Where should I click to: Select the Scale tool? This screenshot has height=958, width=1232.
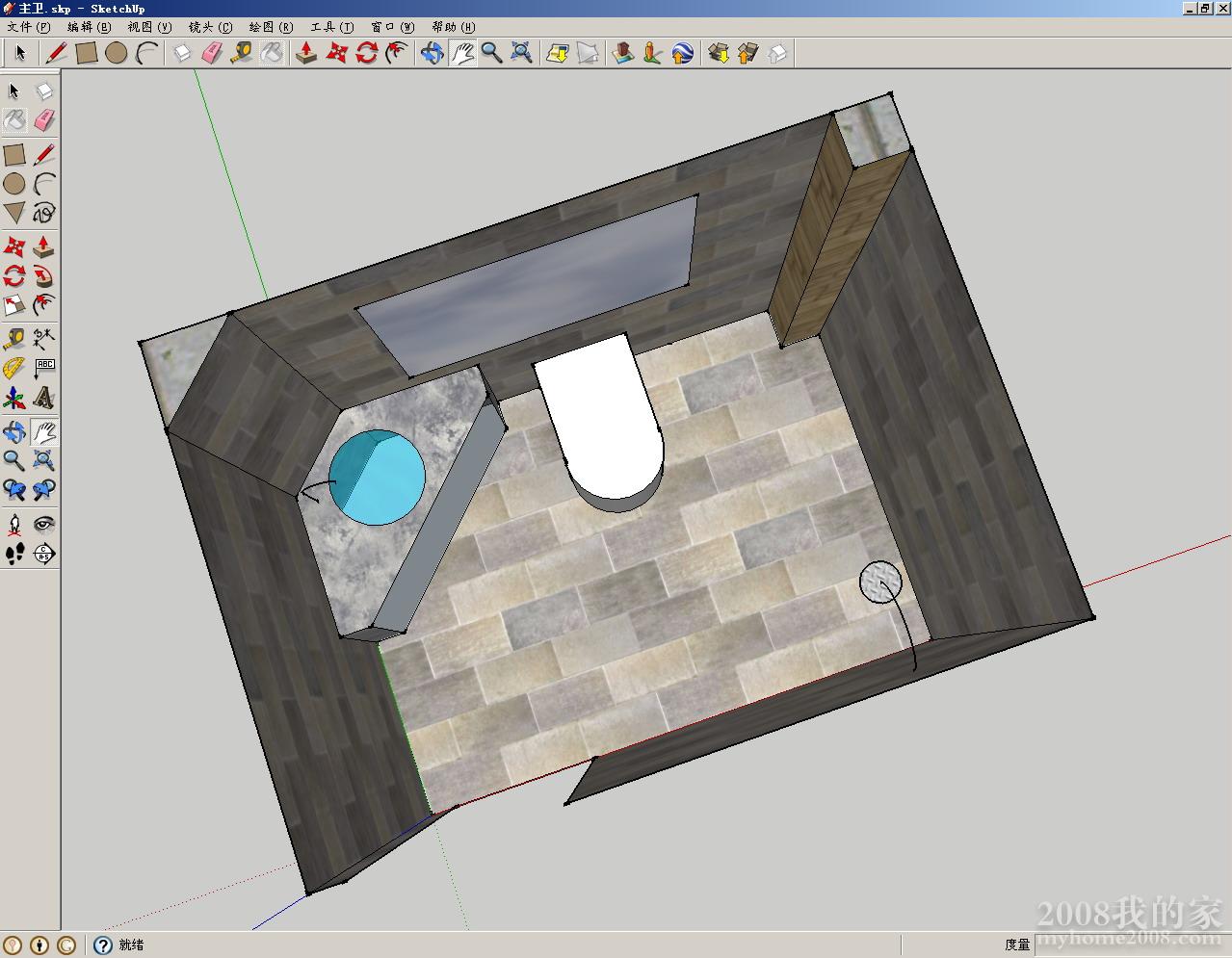pos(14,306)
